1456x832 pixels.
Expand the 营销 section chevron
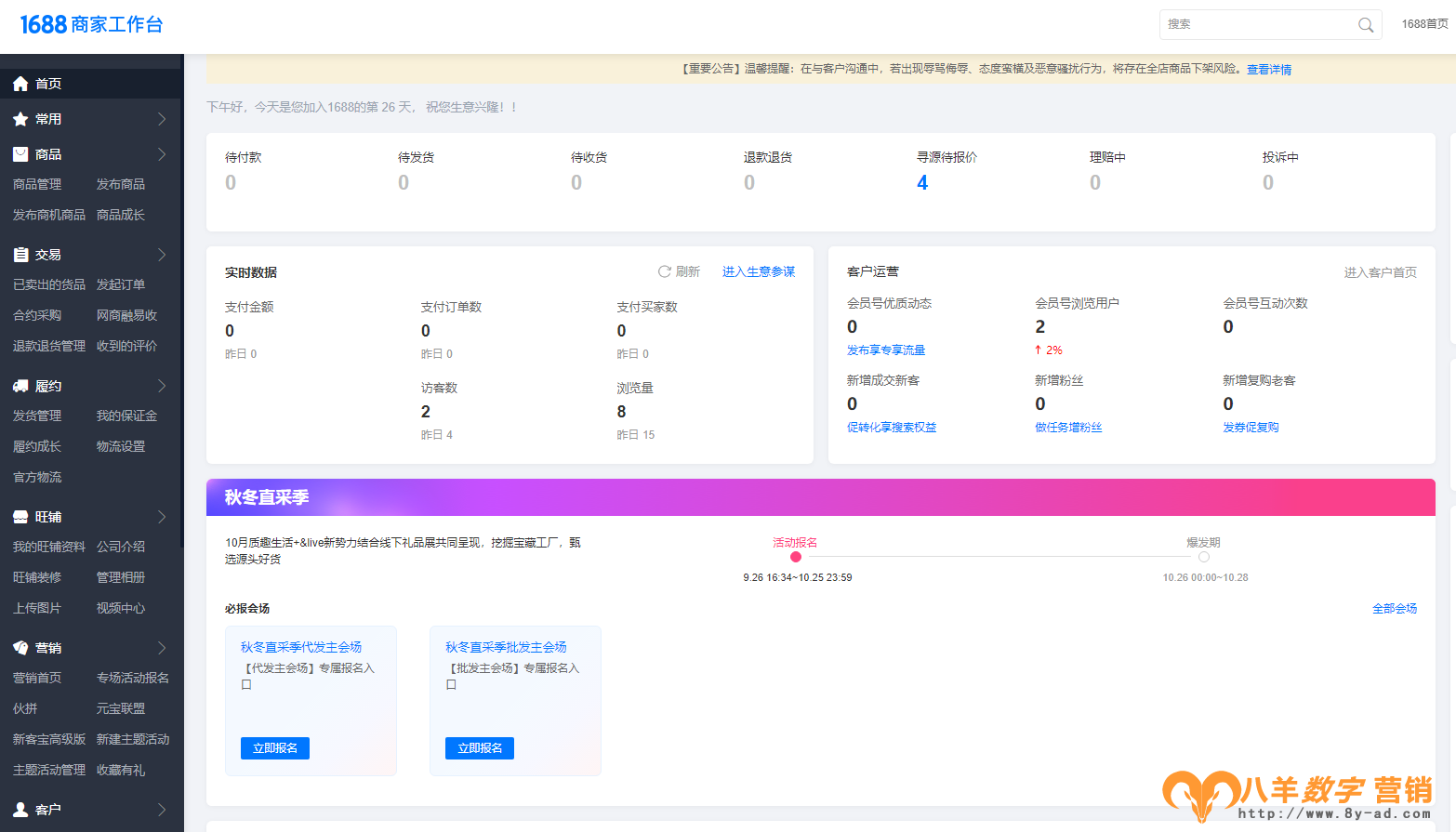(162, 648)
